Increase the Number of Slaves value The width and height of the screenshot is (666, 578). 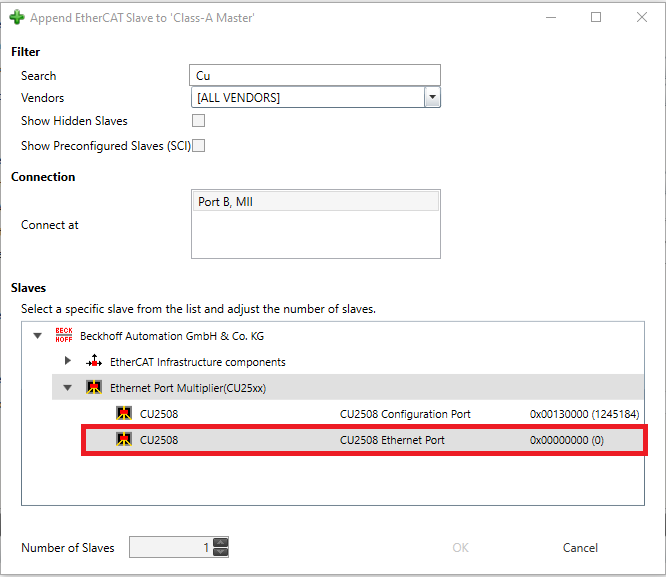coord(220,543)
